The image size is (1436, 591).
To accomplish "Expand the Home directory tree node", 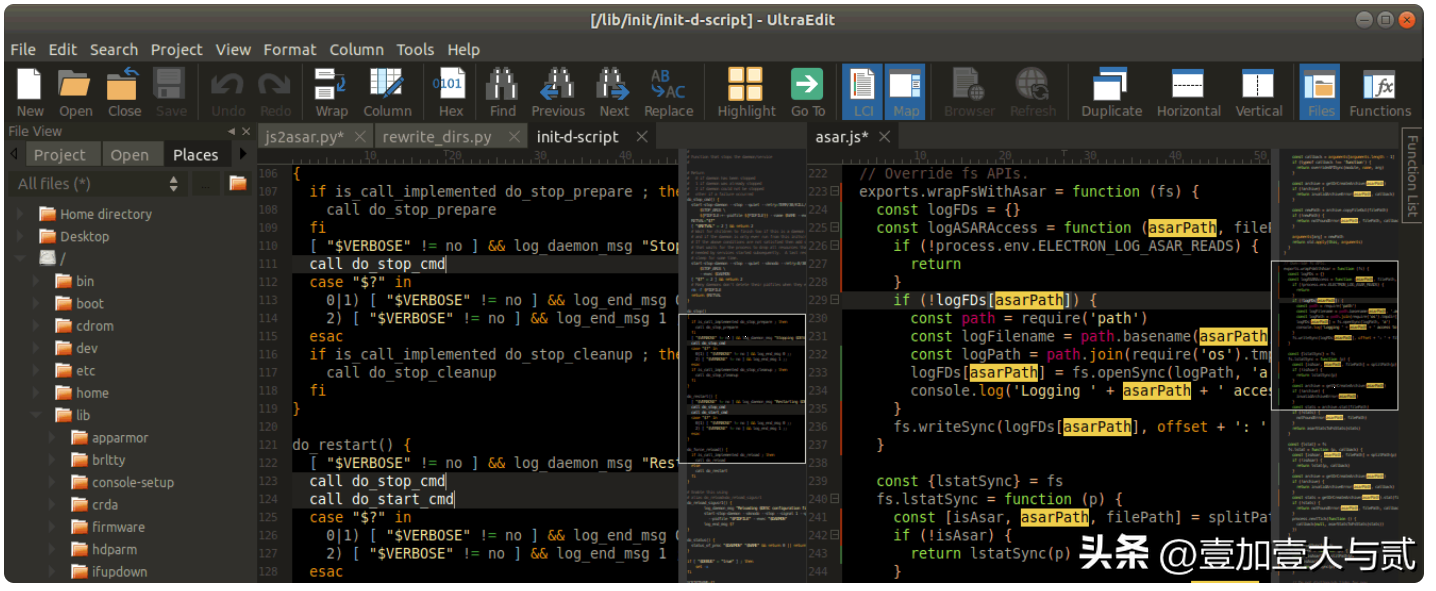I will coord(21,214).
